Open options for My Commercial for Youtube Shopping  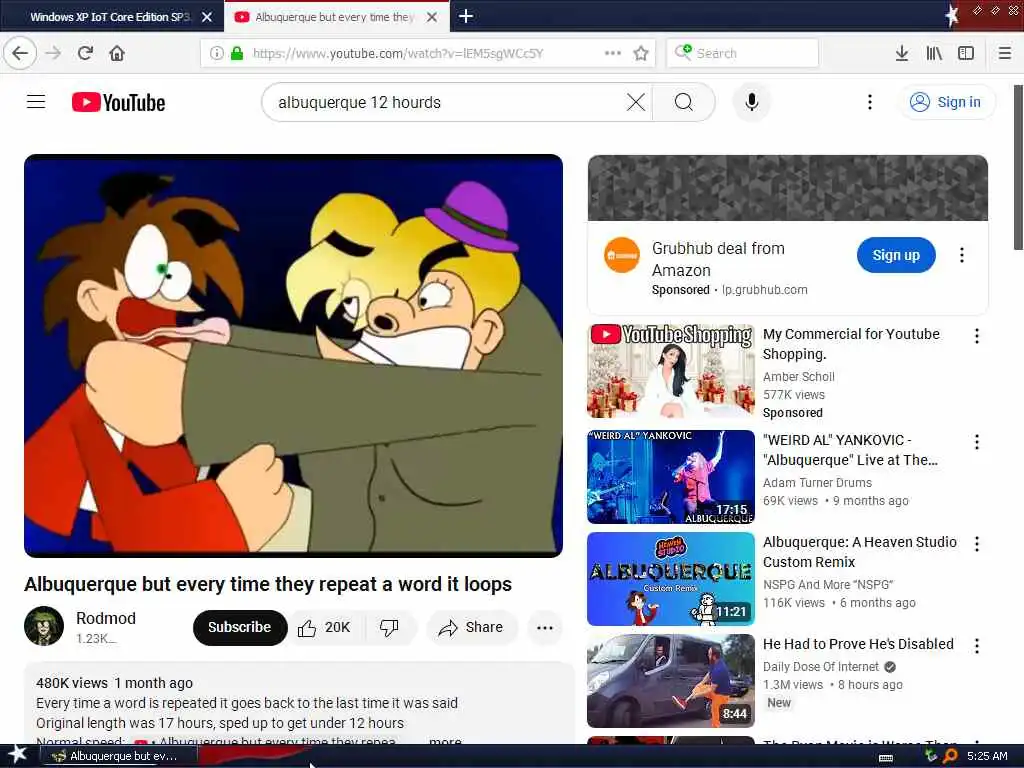pos(976,336)
